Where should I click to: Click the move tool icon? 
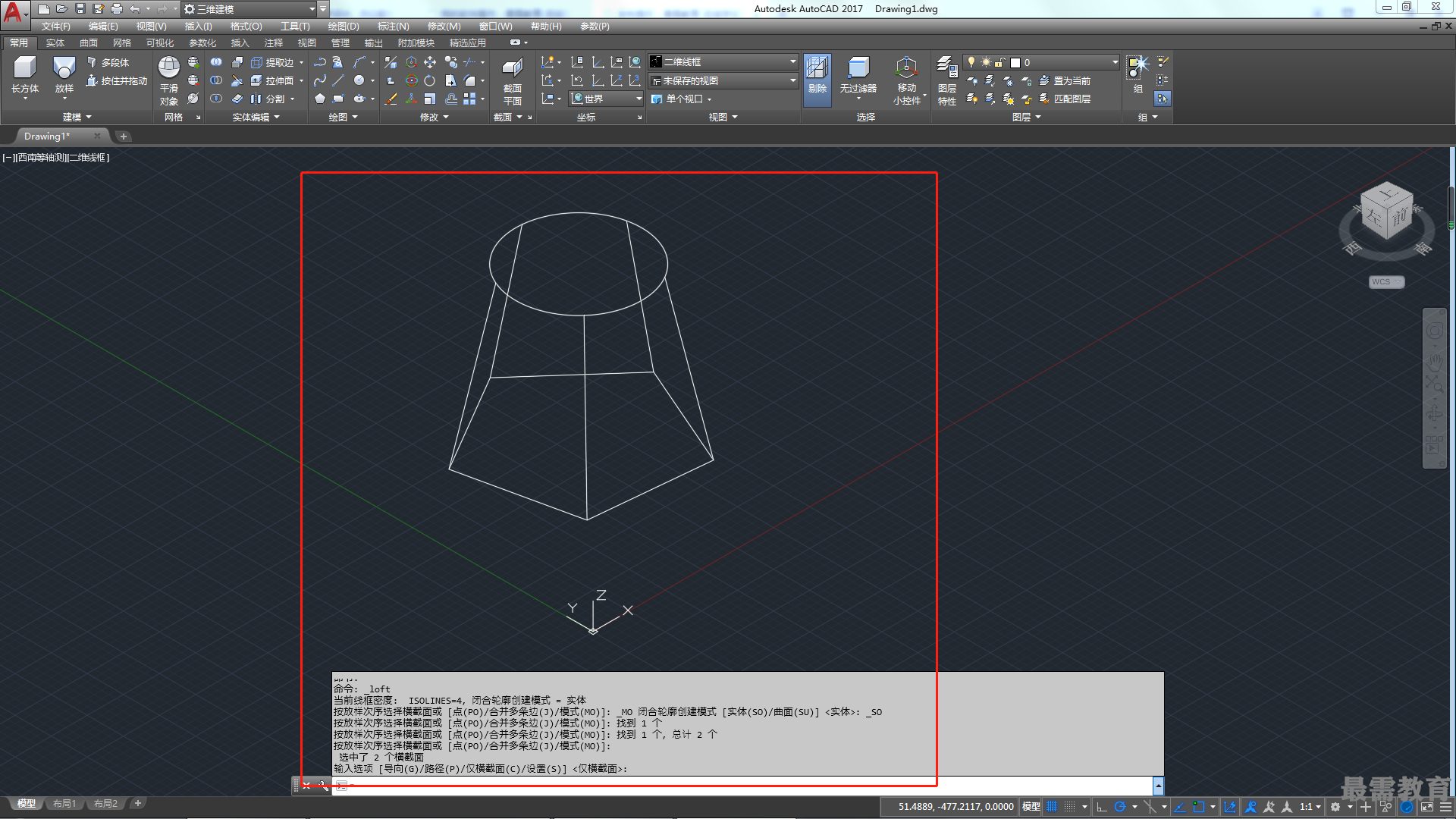pos(430,62)
